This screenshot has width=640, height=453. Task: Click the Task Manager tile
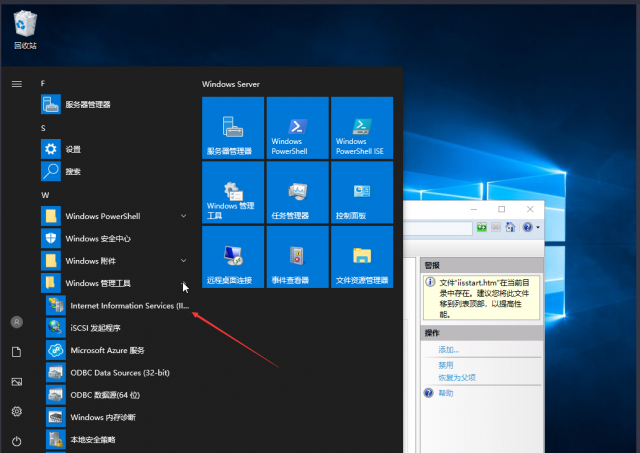click(298, 192)
